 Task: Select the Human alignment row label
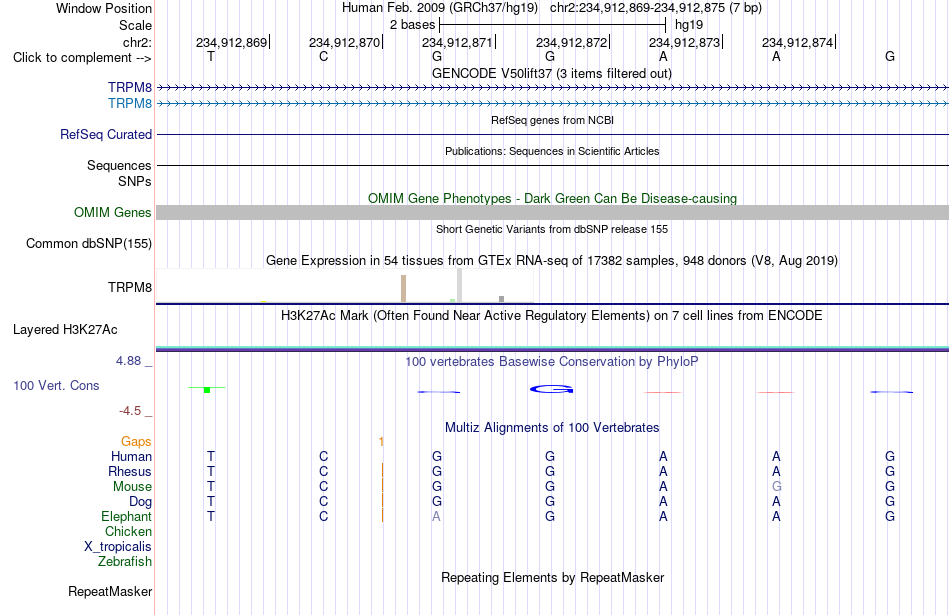(131, 456)
